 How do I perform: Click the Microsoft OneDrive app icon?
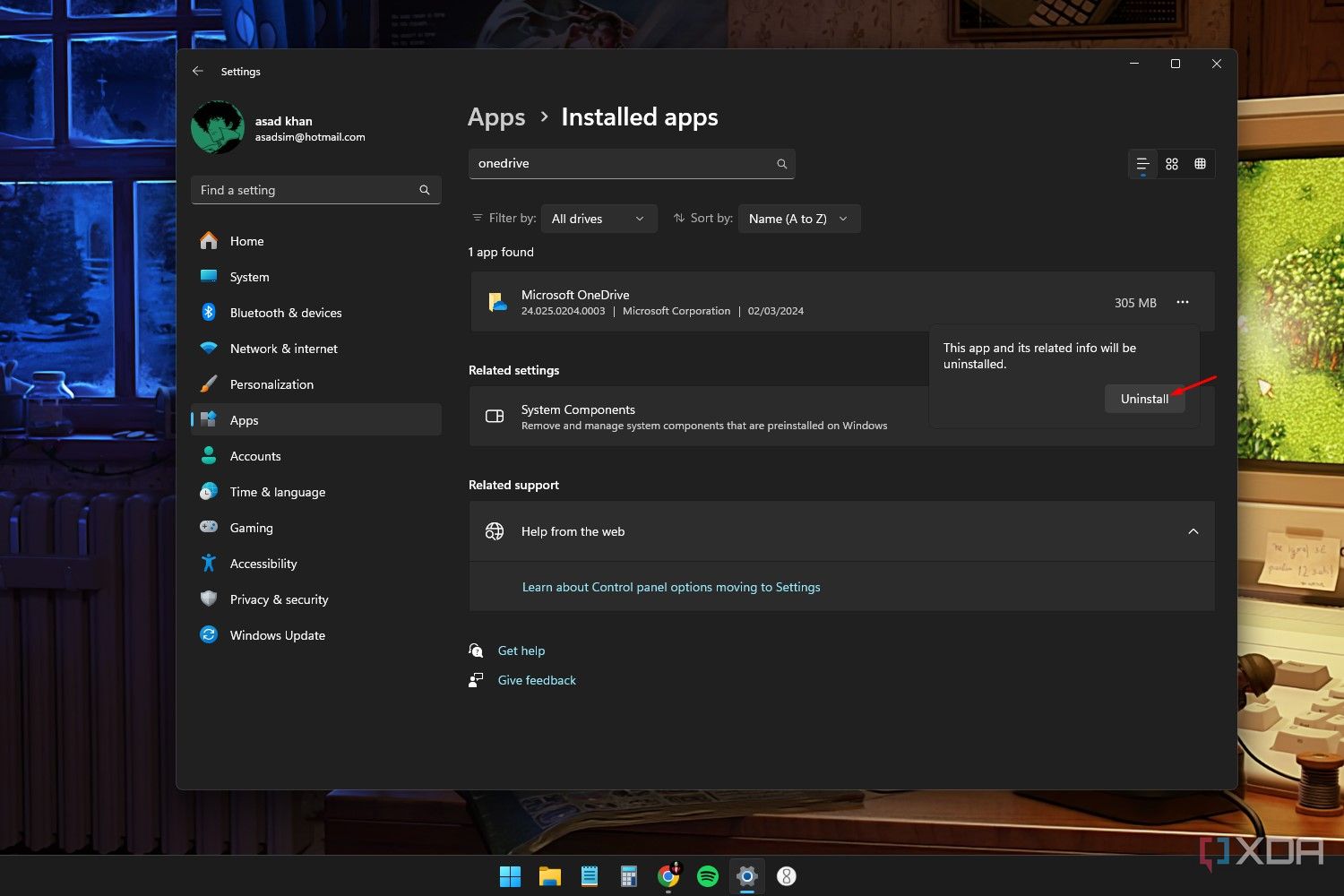[x=497, y=303]
